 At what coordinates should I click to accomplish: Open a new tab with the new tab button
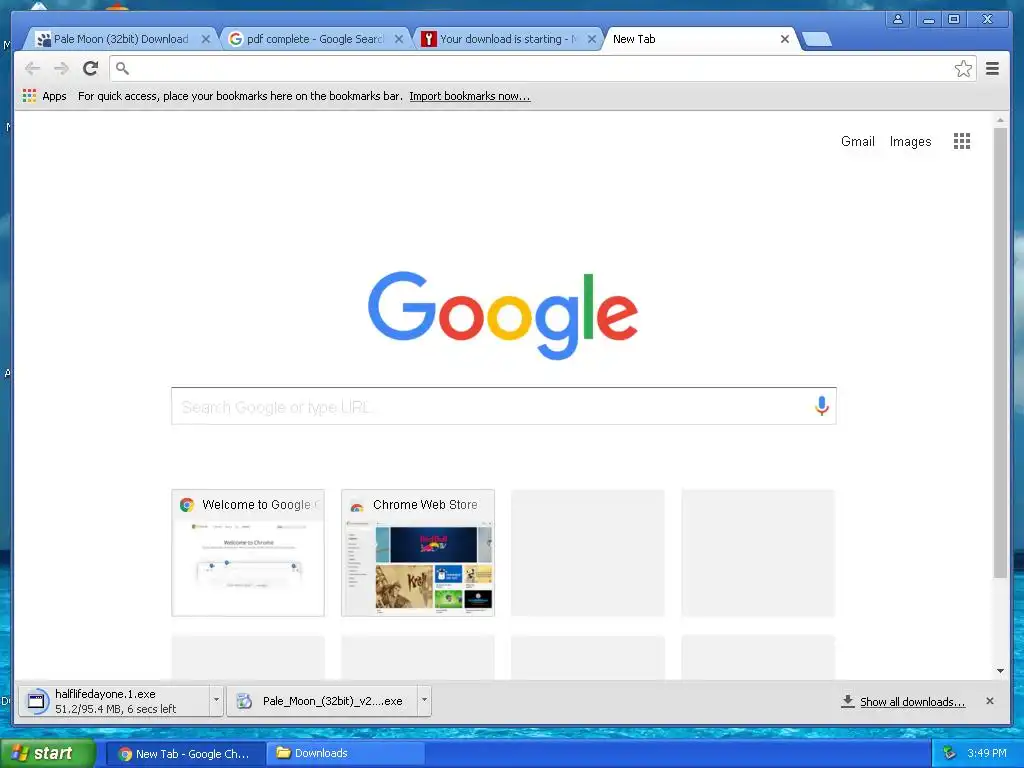point(816,39)
